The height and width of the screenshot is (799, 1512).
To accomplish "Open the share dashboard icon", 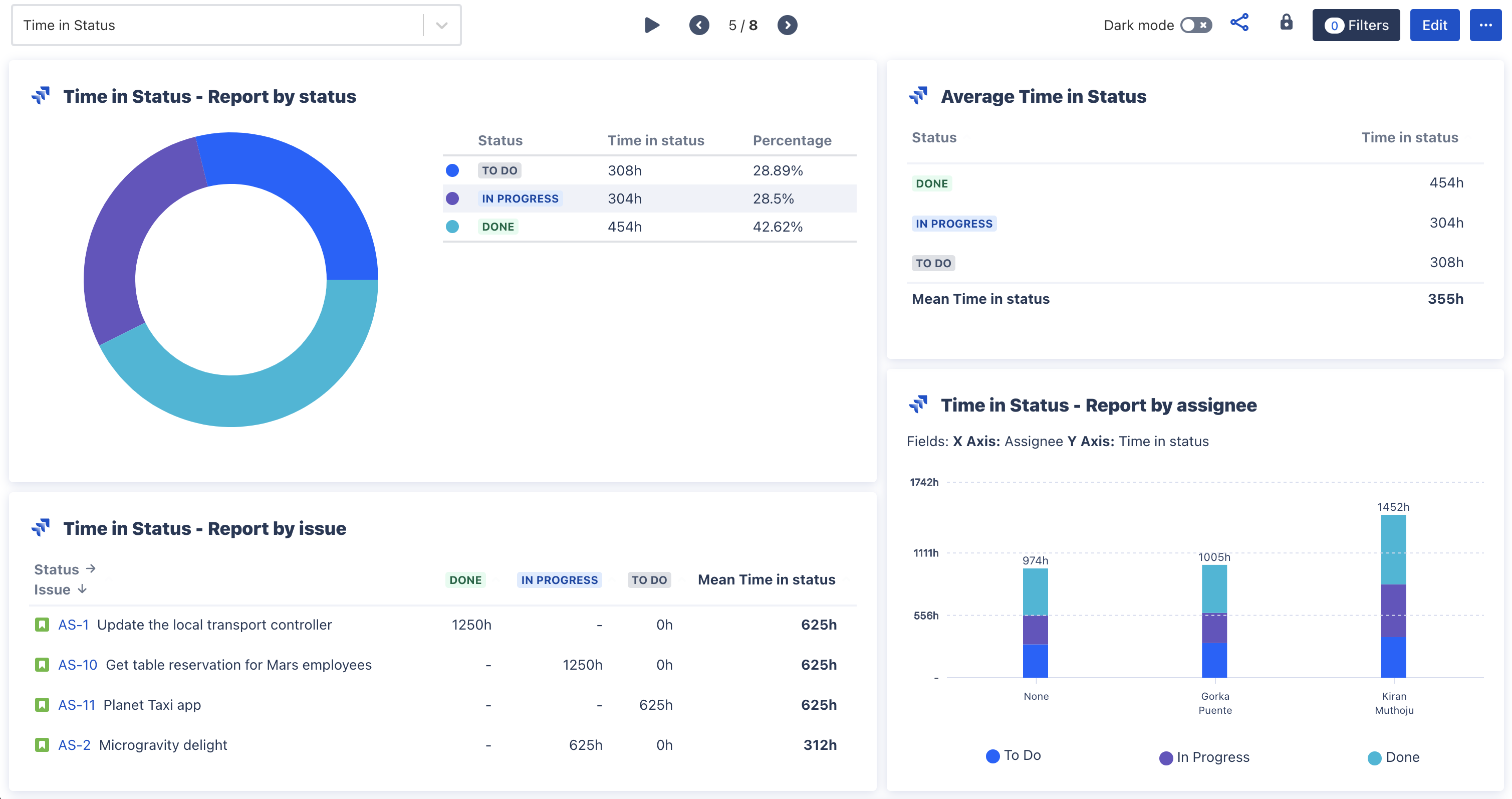I will pos(1240,24).
